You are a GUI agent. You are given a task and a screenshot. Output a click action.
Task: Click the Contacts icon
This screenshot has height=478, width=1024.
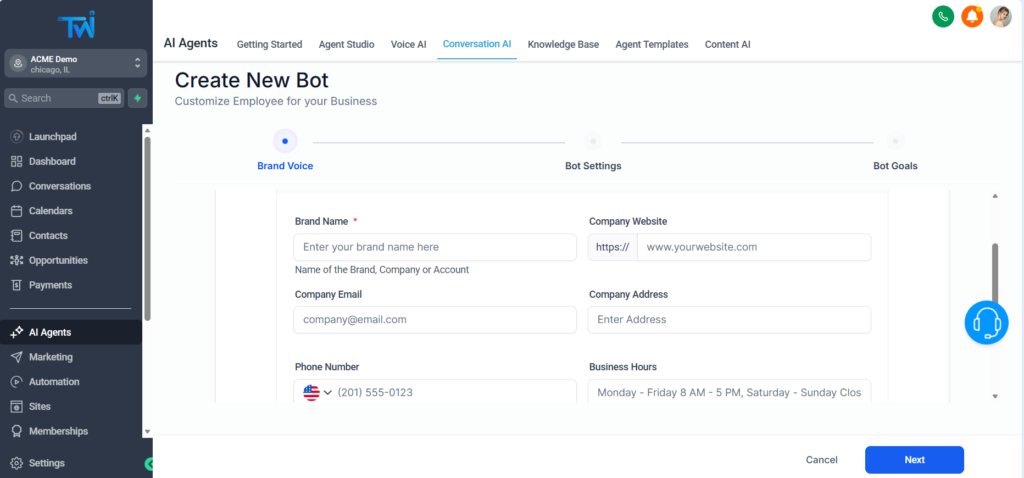click(17, 236)
